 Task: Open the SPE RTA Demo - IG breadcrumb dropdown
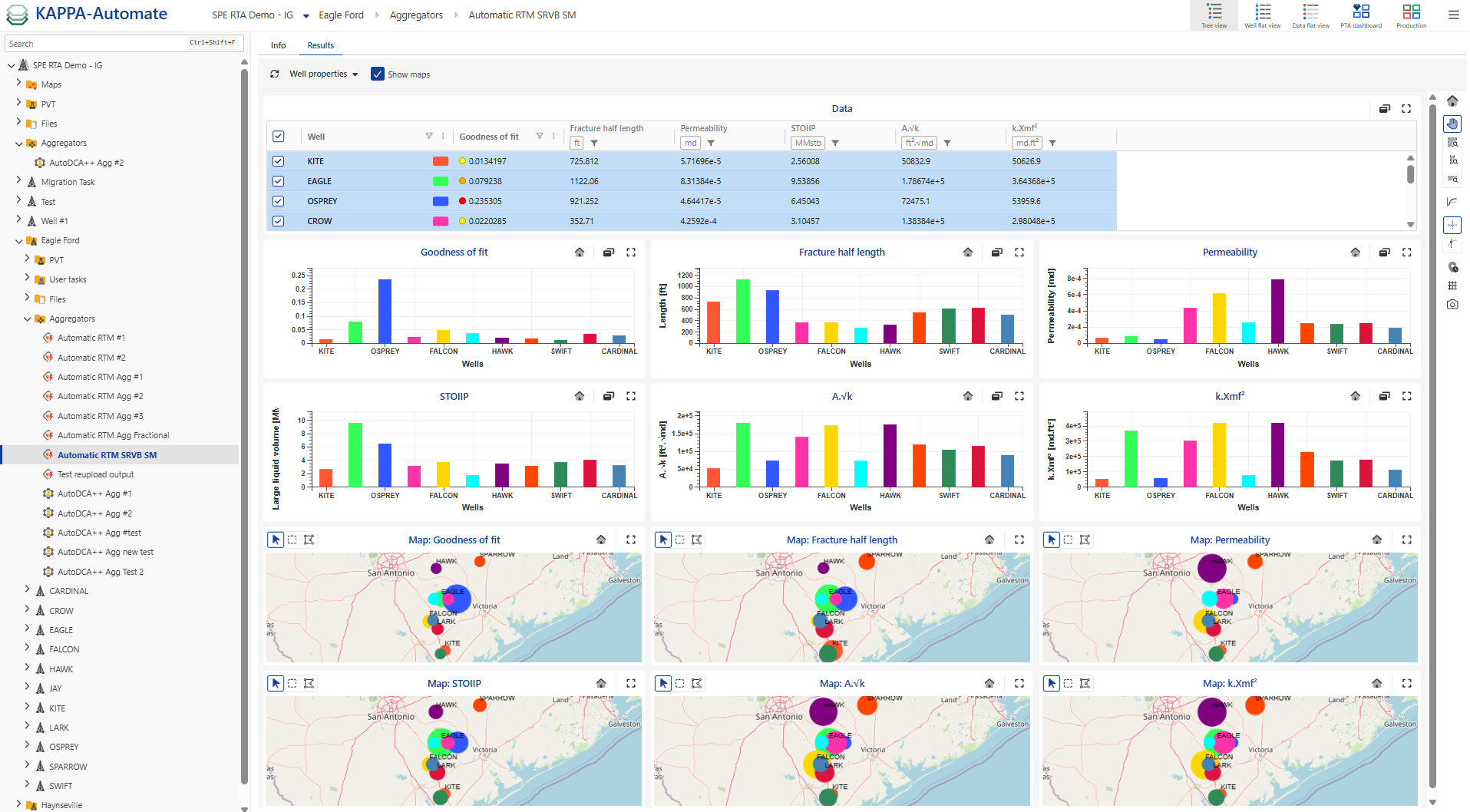(306, 15)
